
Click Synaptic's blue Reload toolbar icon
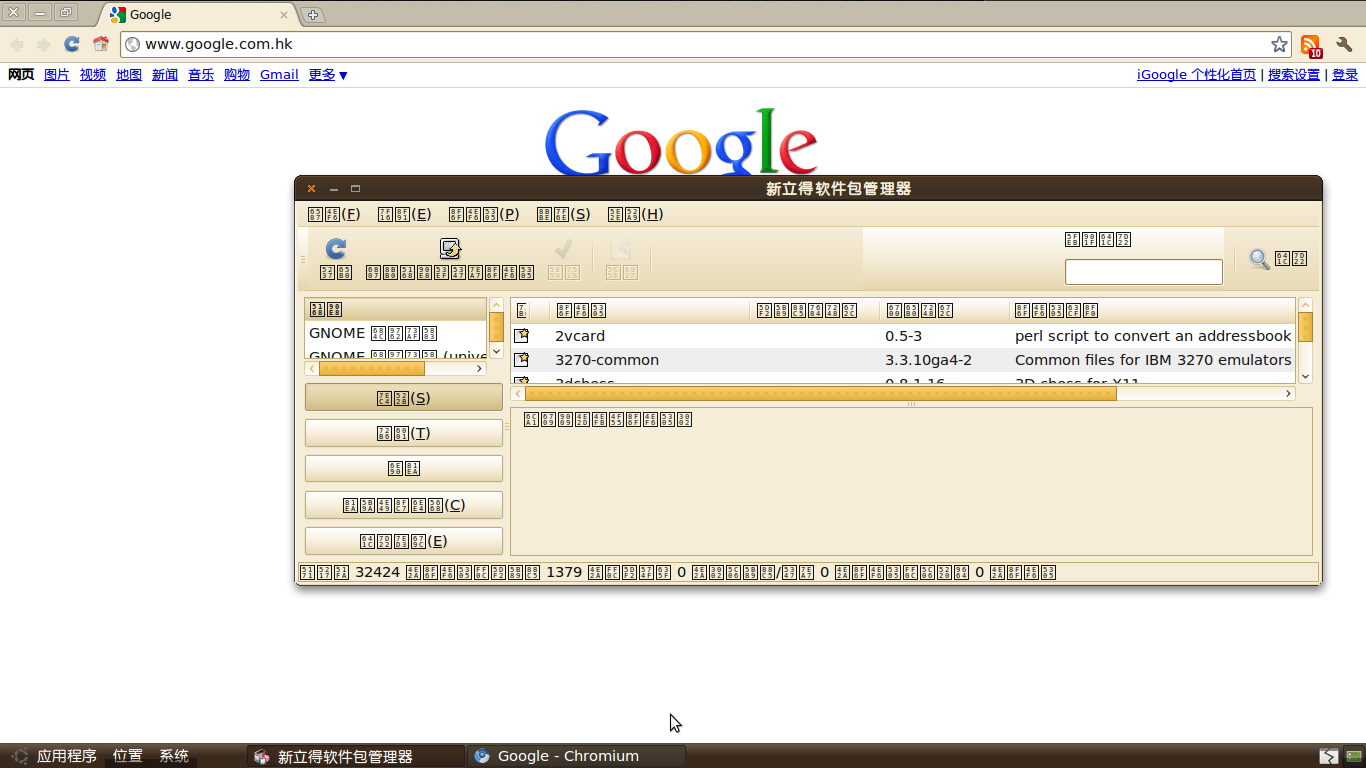[336, 250]
